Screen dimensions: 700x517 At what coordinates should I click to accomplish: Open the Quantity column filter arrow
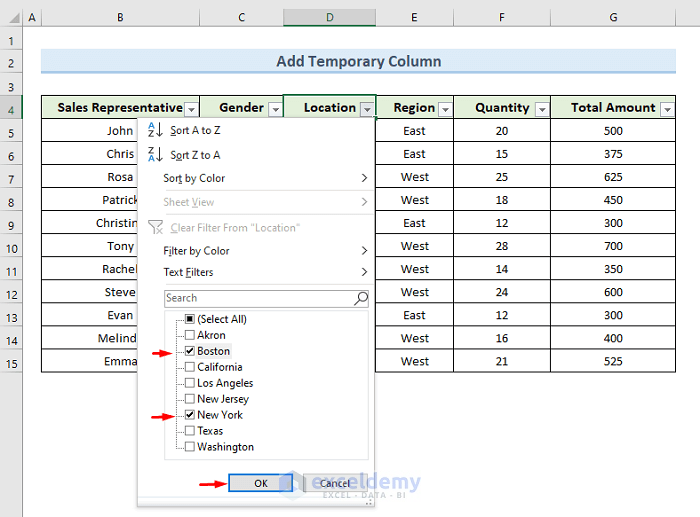[x=542, y=109]
